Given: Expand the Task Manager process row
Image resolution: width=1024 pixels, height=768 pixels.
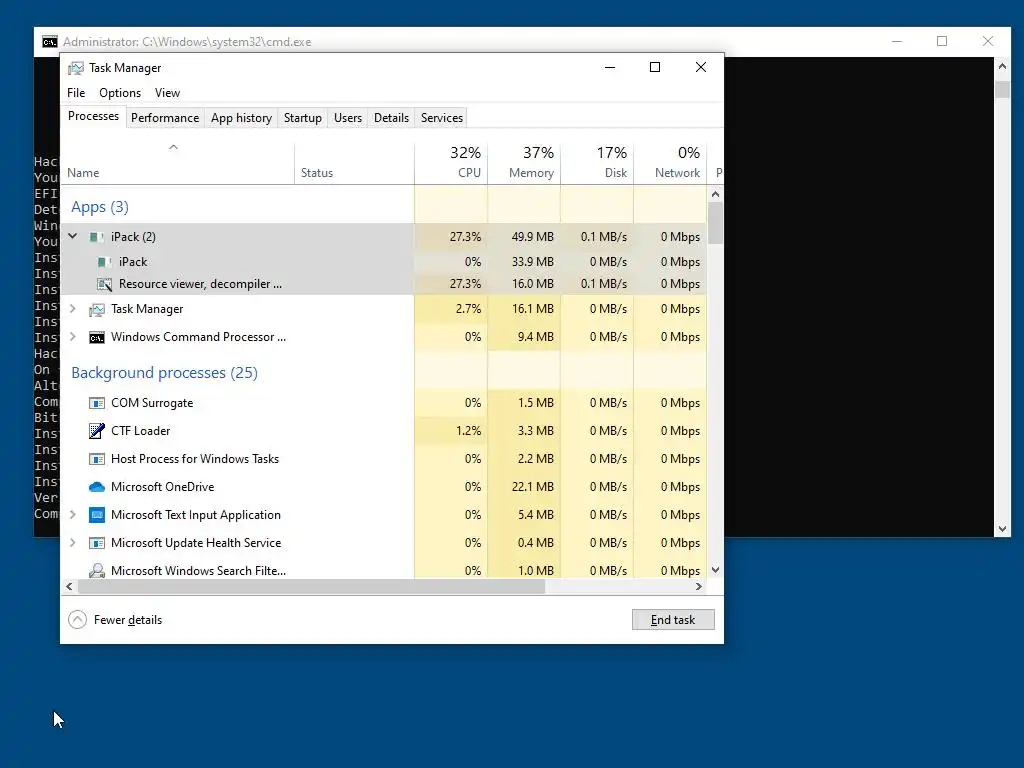Looking at the screenshot, I should click(x=72, y=309).
